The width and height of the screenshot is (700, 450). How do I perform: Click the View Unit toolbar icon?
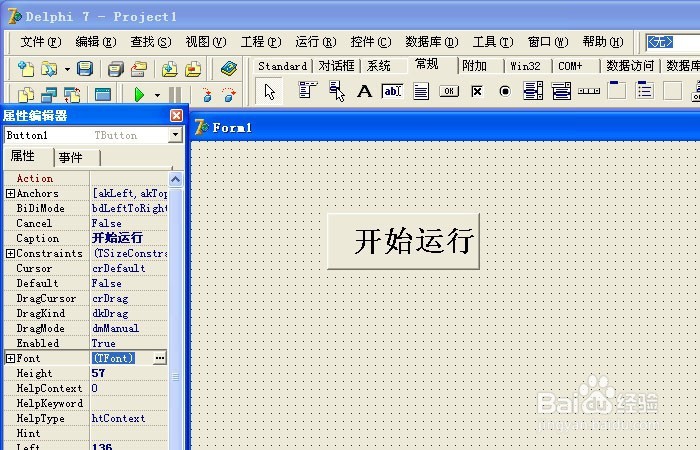tap(25, 95)
